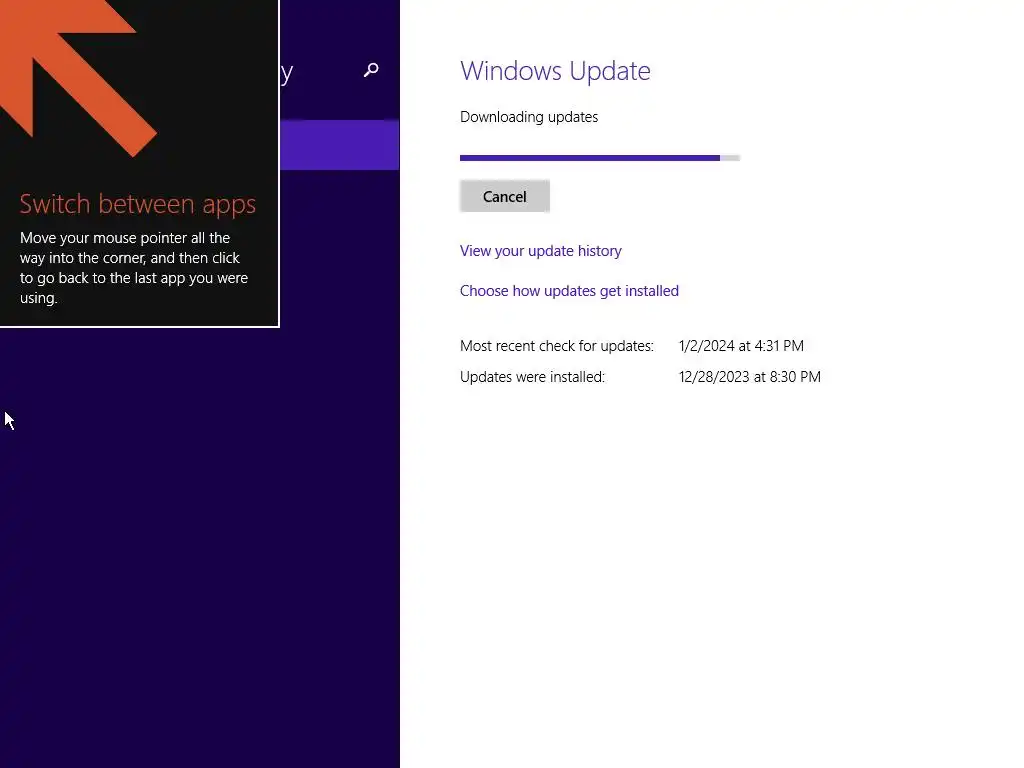Viewport: 1024px width, 768px height.
Task: Click the search magnifier icon
Action: pyautogui.click(x=371, y=70)
